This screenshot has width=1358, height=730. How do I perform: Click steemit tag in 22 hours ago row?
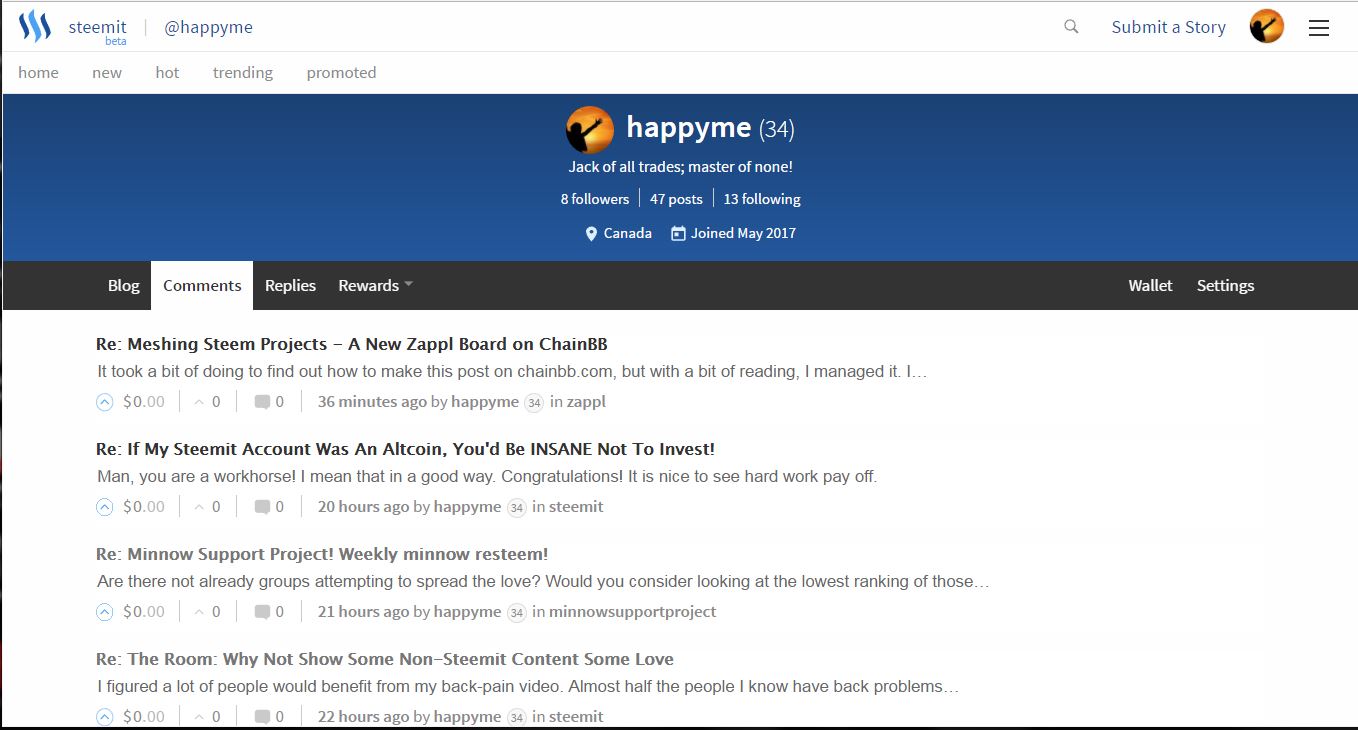click(576, 717)
